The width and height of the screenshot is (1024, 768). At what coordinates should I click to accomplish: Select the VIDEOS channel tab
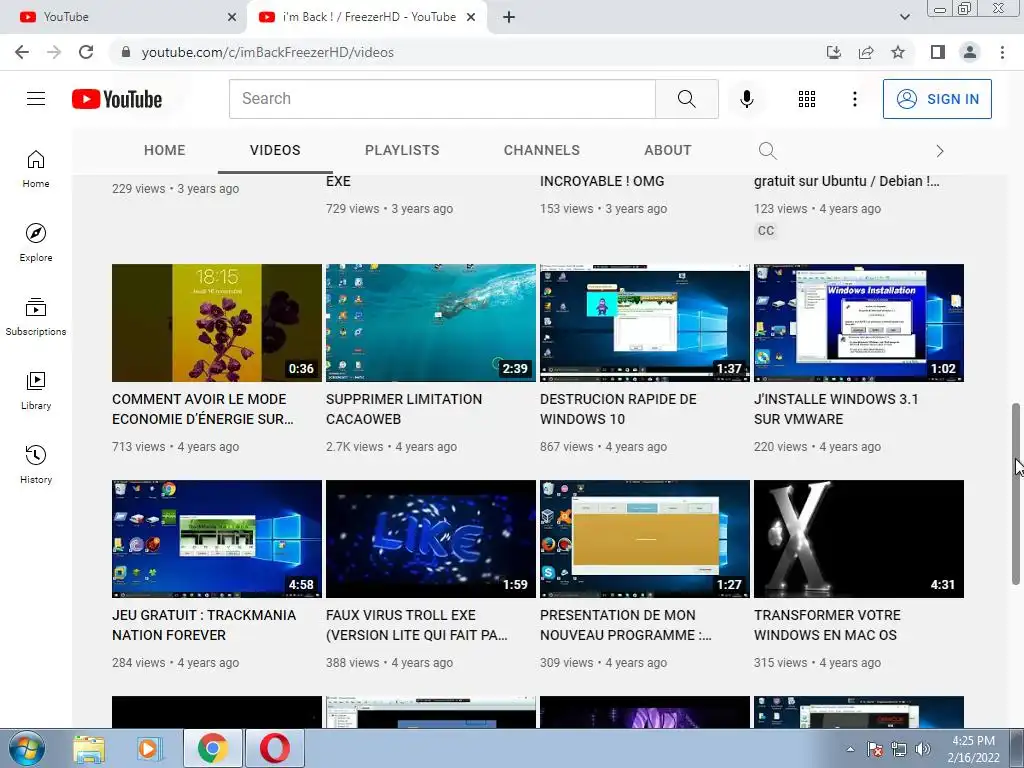(x=275, y=150)
